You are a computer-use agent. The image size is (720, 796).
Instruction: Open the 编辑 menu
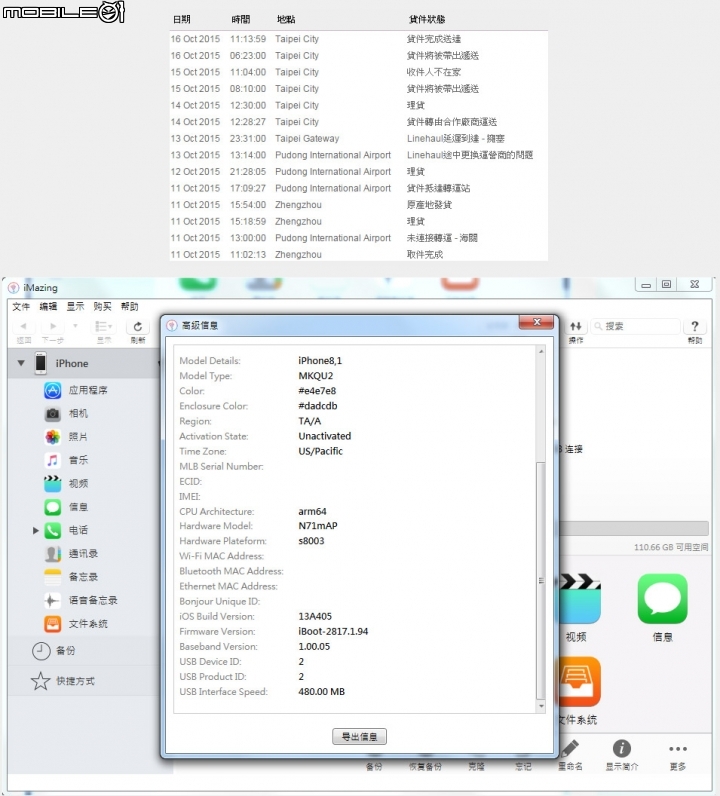48,307
